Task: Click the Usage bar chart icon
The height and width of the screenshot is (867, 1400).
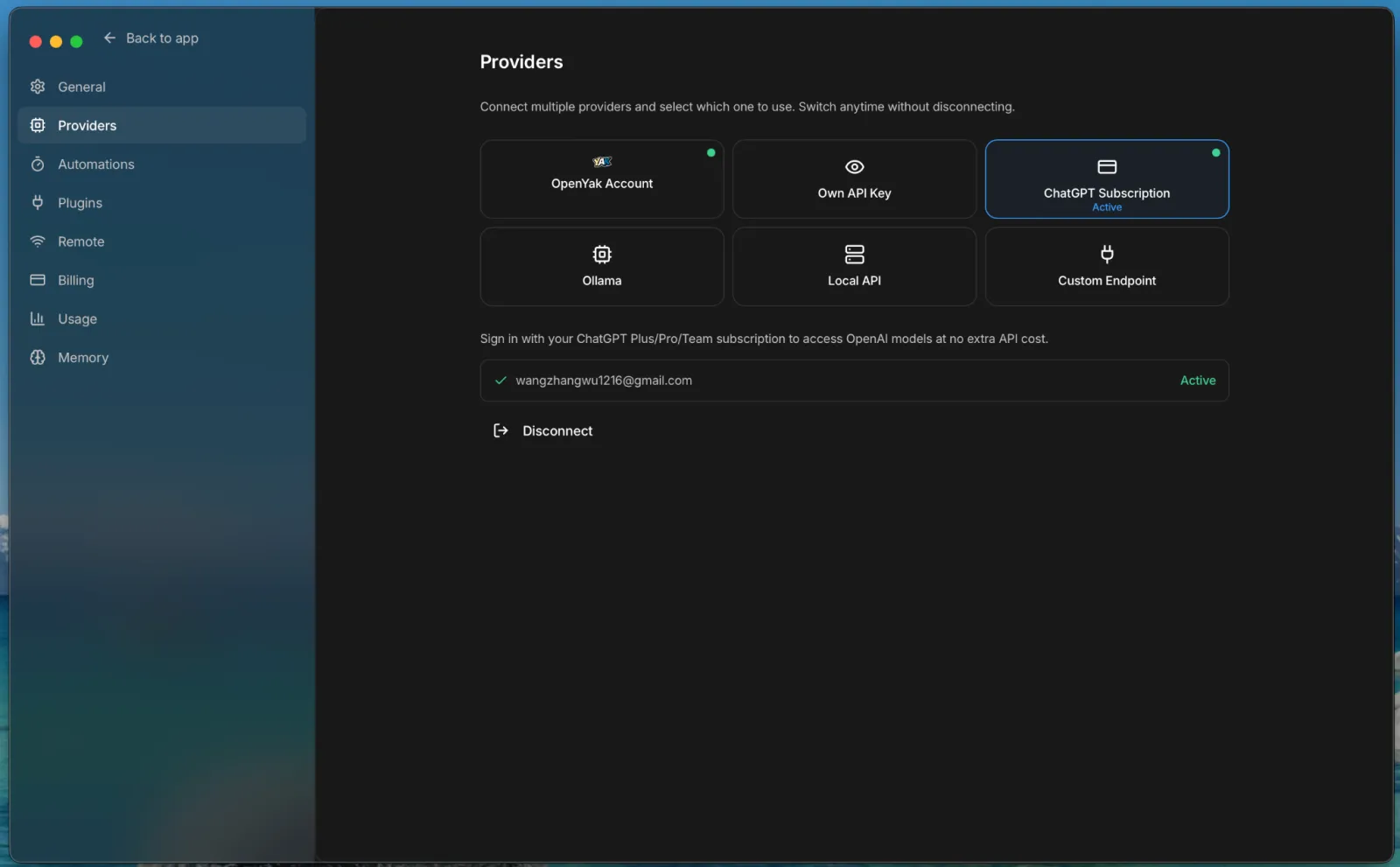Action: pyautogui.click(x=38, y=318)
